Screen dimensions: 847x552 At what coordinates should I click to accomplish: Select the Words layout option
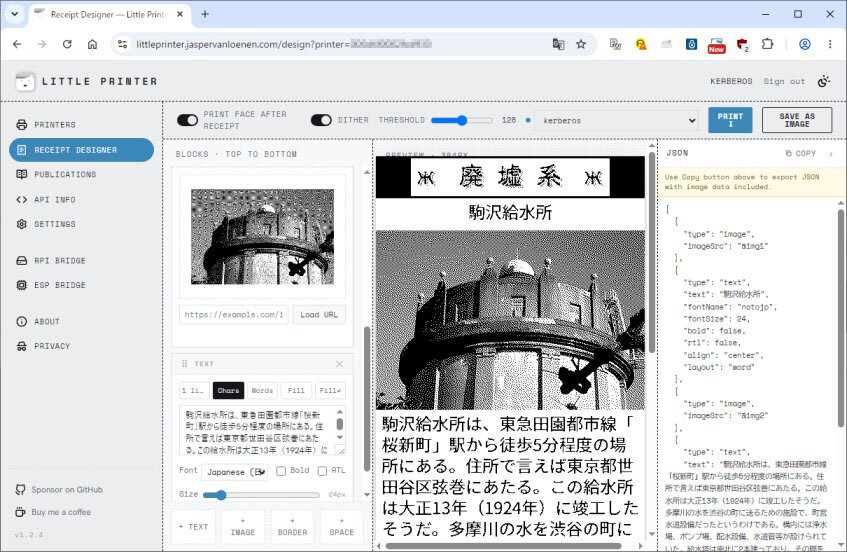pos(263,391)
